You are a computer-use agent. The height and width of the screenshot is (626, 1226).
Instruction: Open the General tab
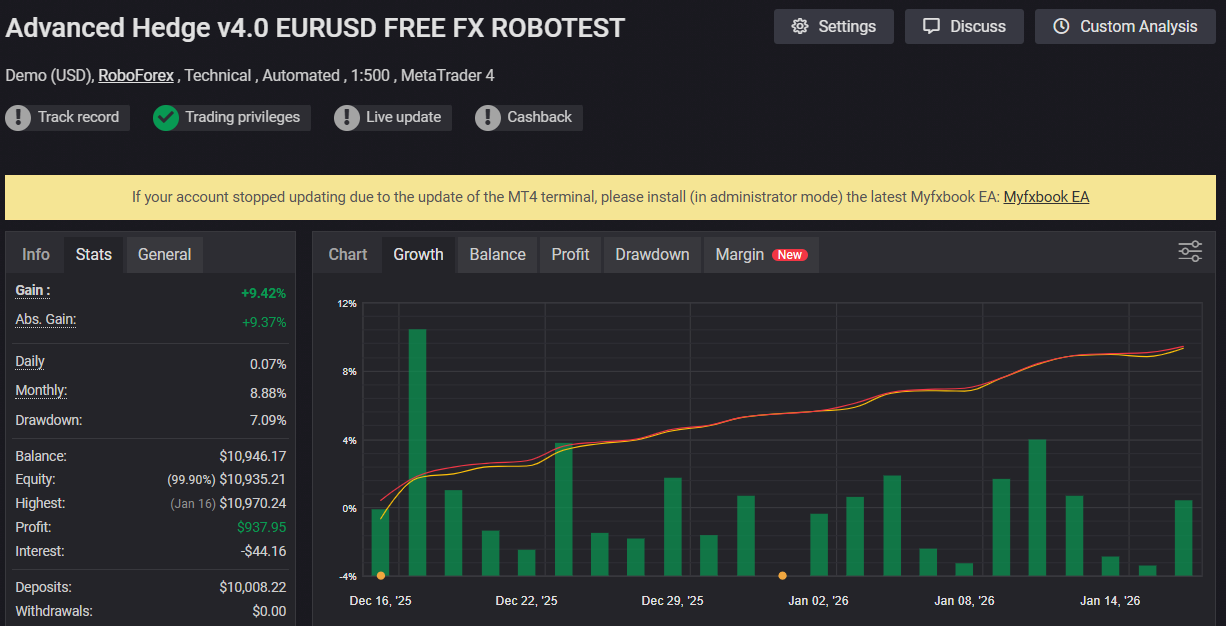[x=164, y=255]
